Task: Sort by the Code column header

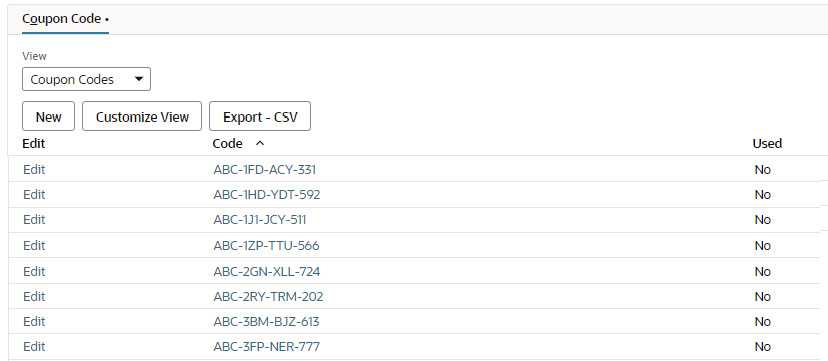Action: 228,144
